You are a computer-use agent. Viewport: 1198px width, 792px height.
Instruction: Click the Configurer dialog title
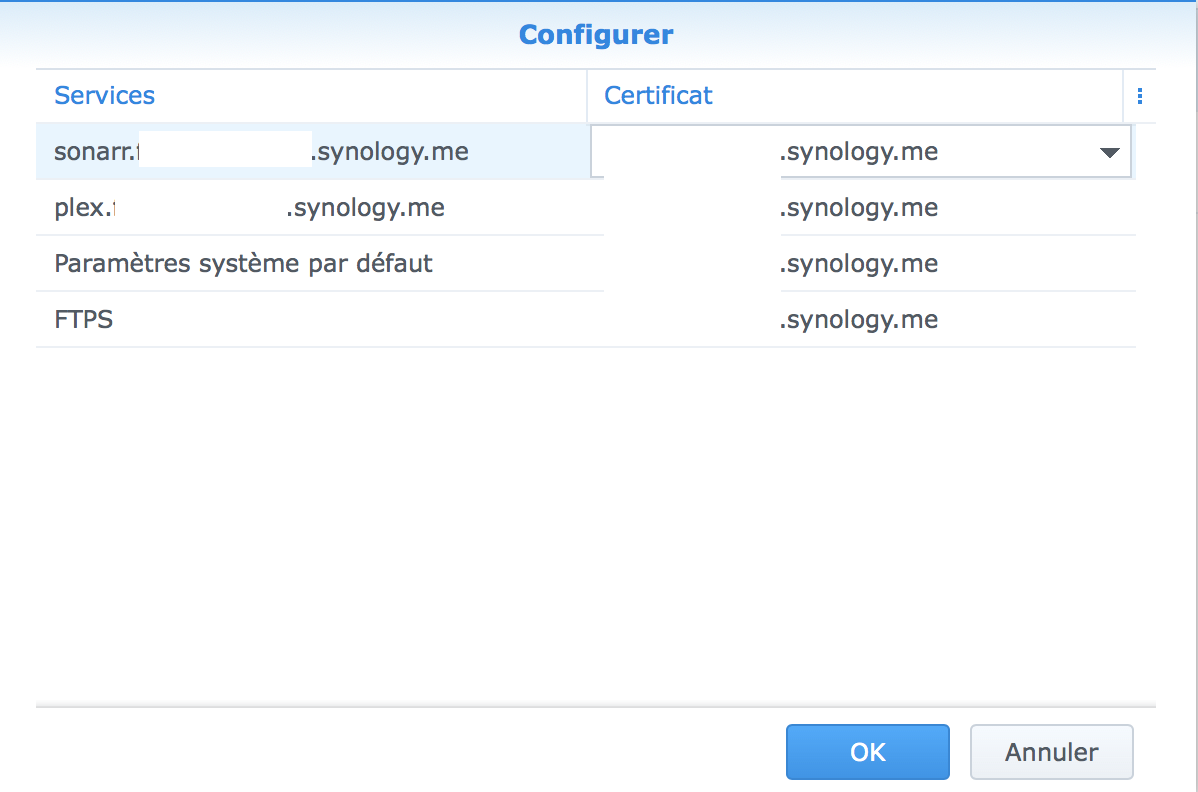coord(596,35)
